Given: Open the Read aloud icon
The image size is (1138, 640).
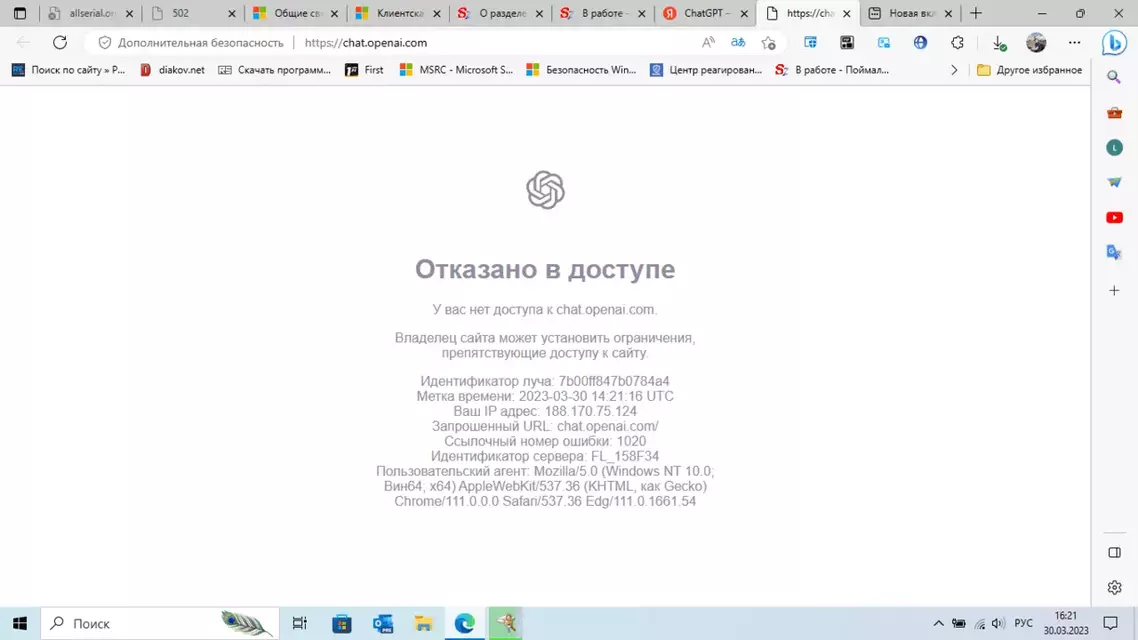Looking at the screenshot, I should (x=708, y=43).
